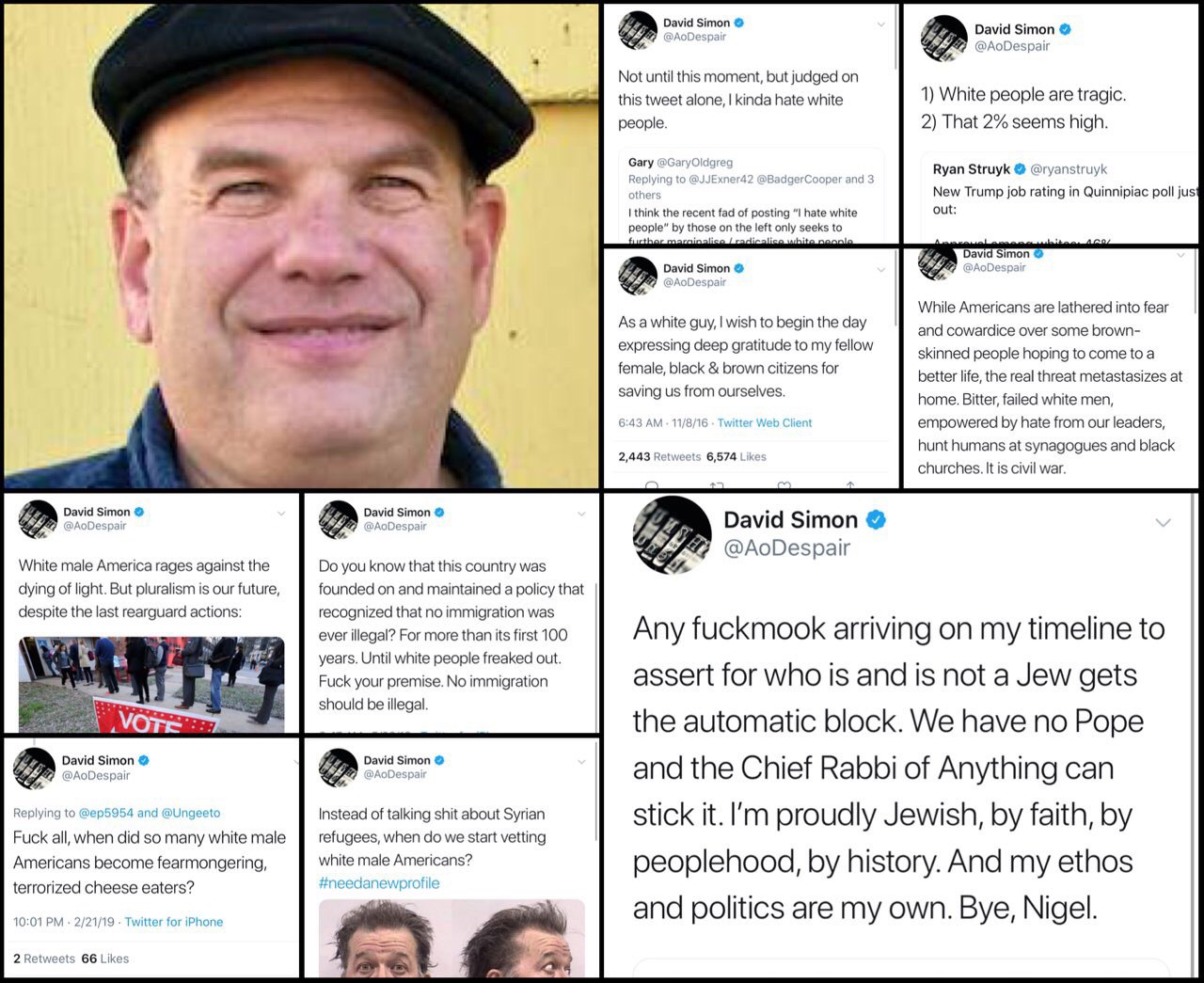
Task: Click the avatar on the 'White people are tragic' tweet
Action: (x=943, y=38)
